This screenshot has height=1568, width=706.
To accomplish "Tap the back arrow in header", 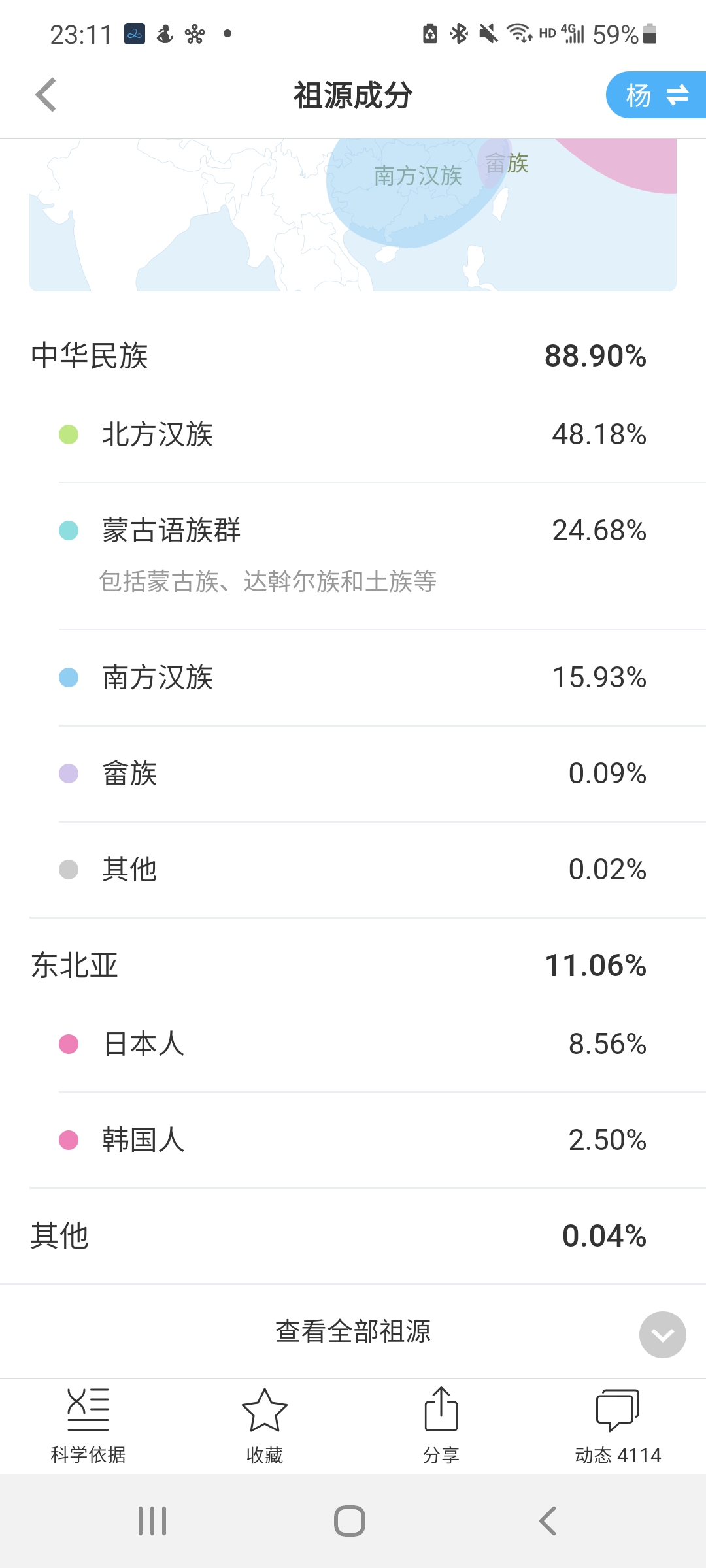I will click(46, 95).
